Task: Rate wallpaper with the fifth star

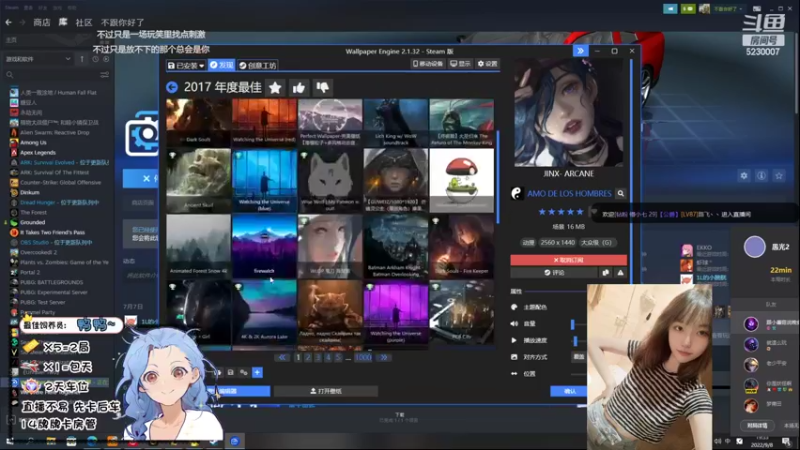Action: [580, 212]
